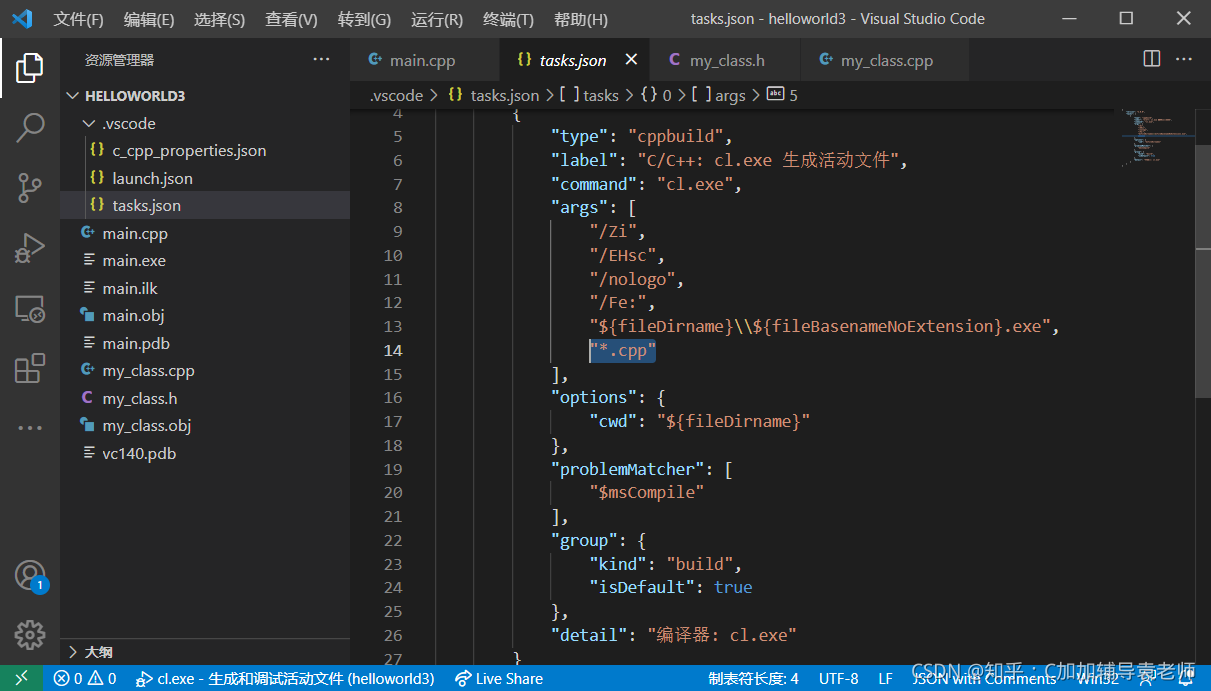Screen dimensions: 1211x691
Task: Open the Extensions view
Action: click(30, 369)
